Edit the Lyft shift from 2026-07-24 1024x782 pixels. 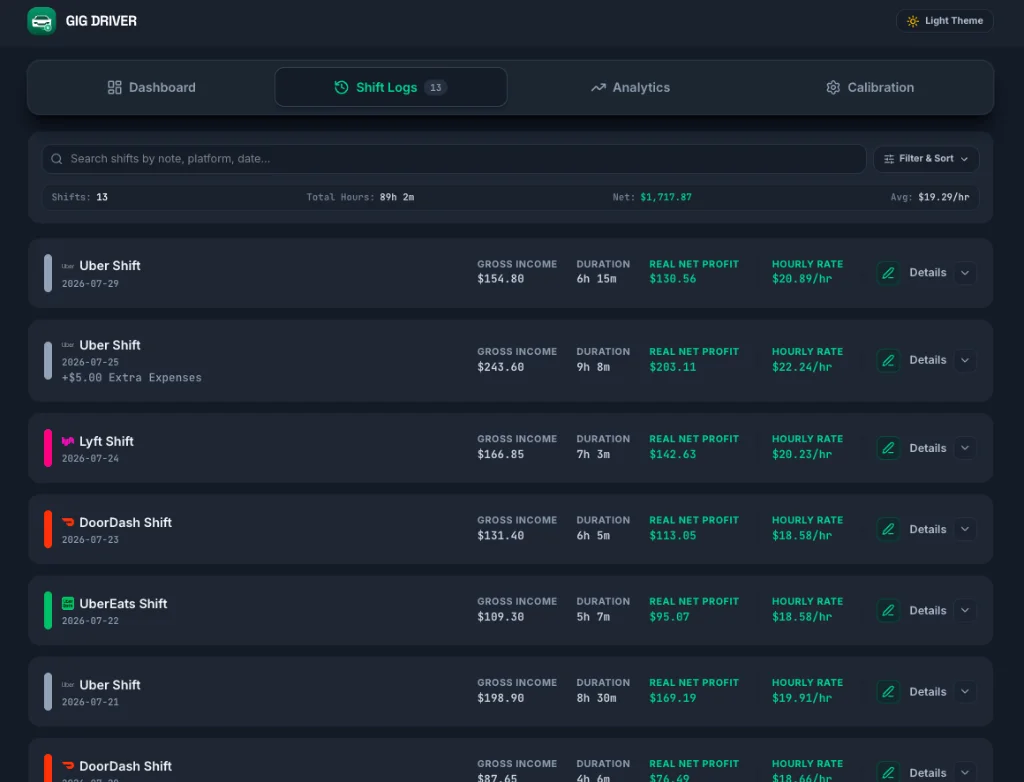[888, 448]
